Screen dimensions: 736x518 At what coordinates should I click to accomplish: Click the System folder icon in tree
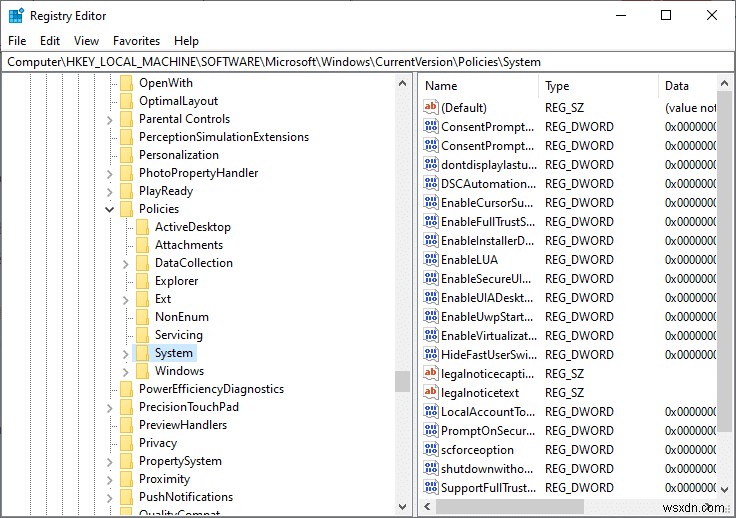(142, 353)
